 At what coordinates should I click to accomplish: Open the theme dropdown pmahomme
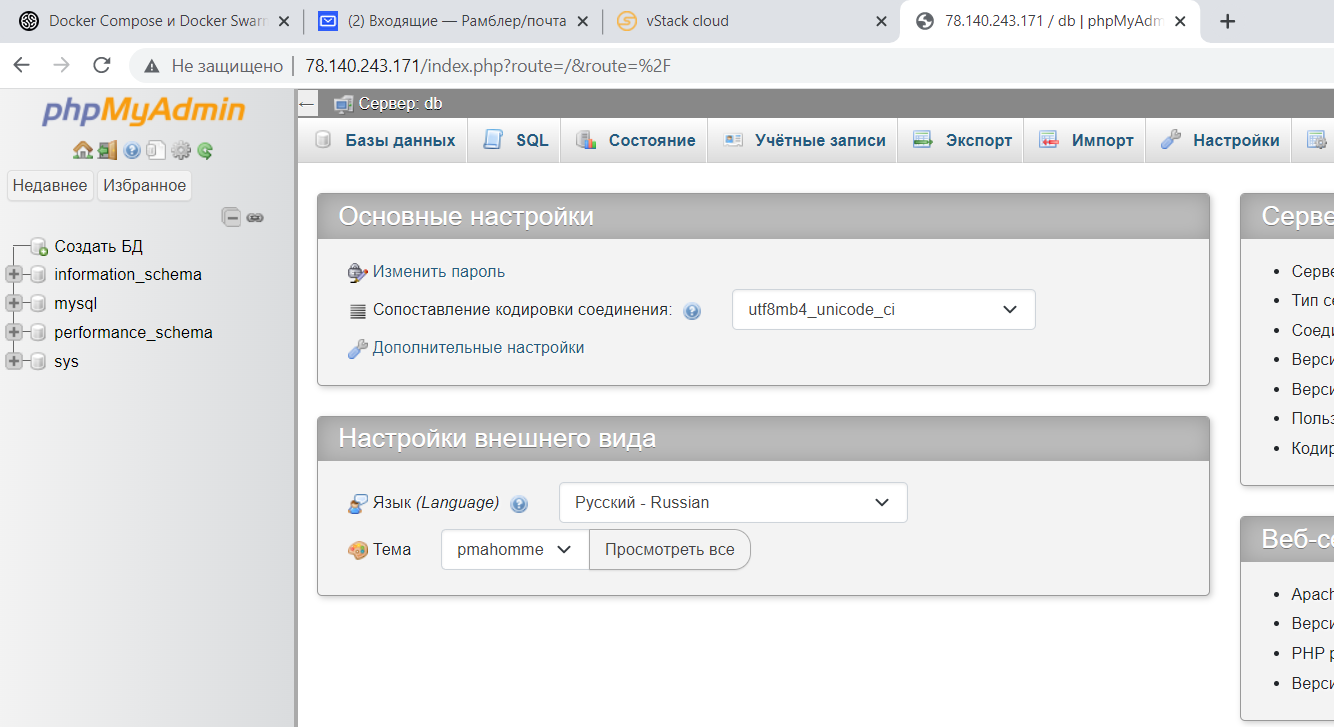(x=515, y=549)
